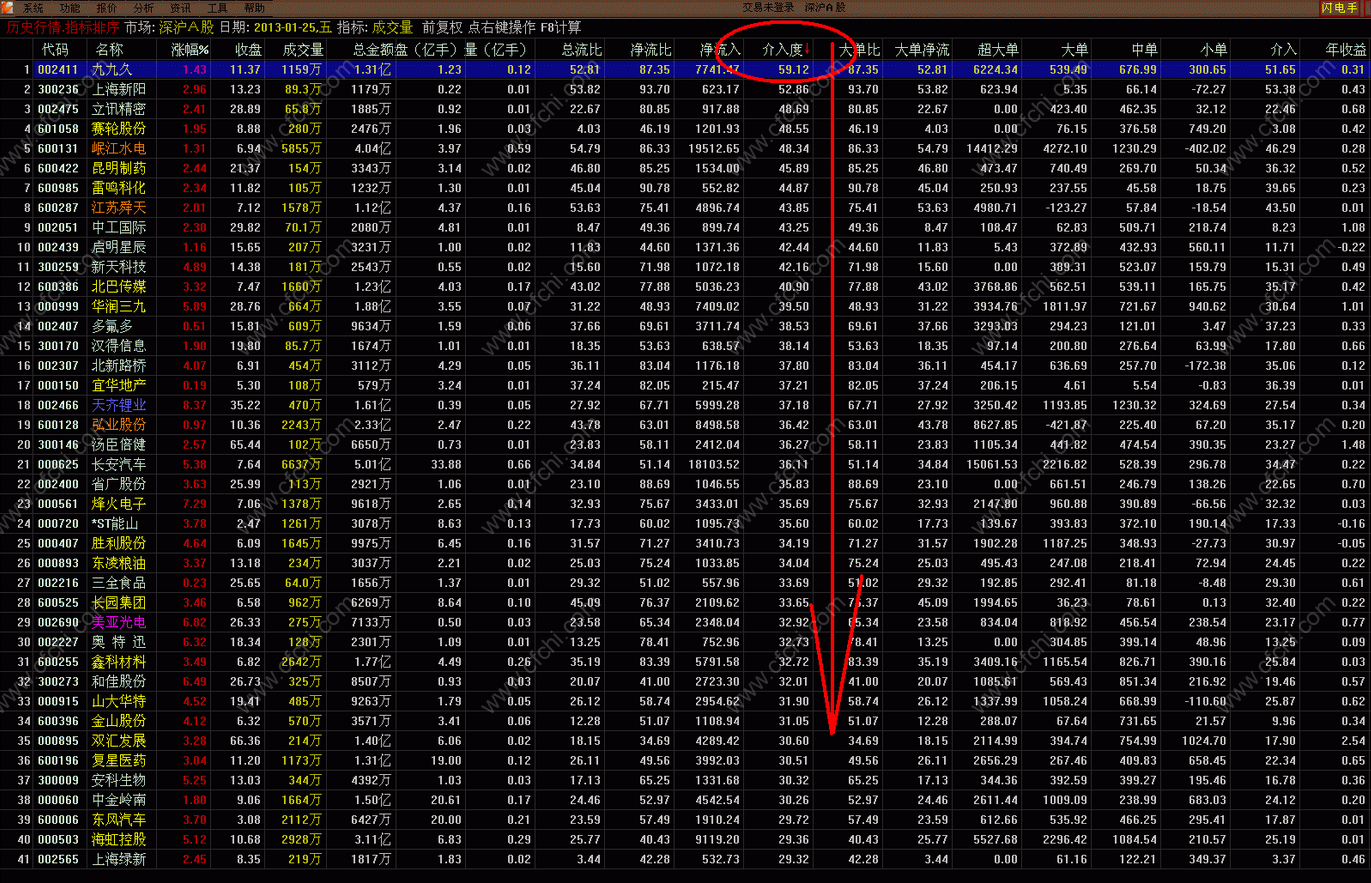This screenshot has width=1371, height=883.
Task: Sort by the 大单净流 column header
Action: pos(921,49)
